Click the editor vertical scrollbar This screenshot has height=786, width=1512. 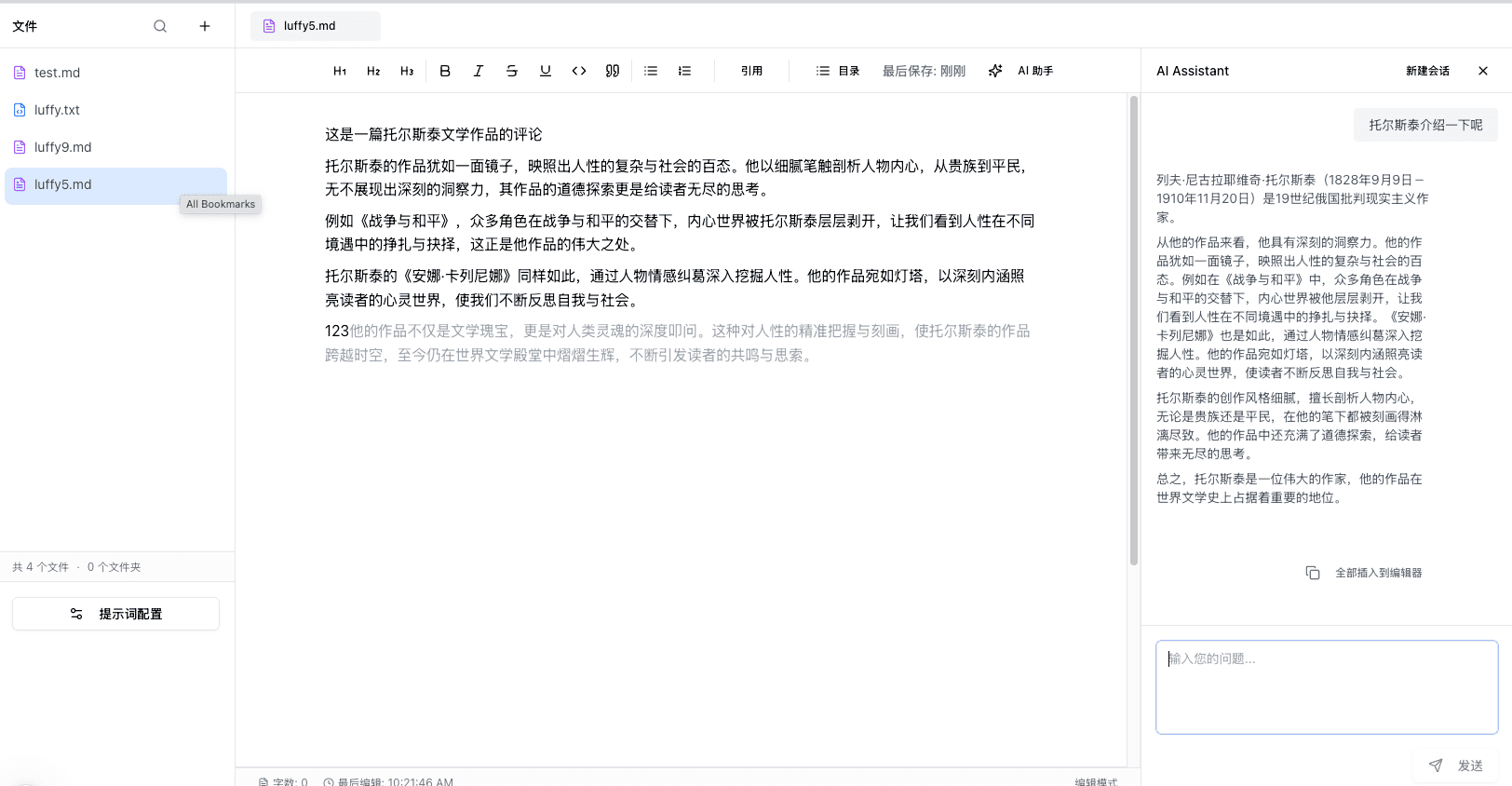[x=1133, y=330]
